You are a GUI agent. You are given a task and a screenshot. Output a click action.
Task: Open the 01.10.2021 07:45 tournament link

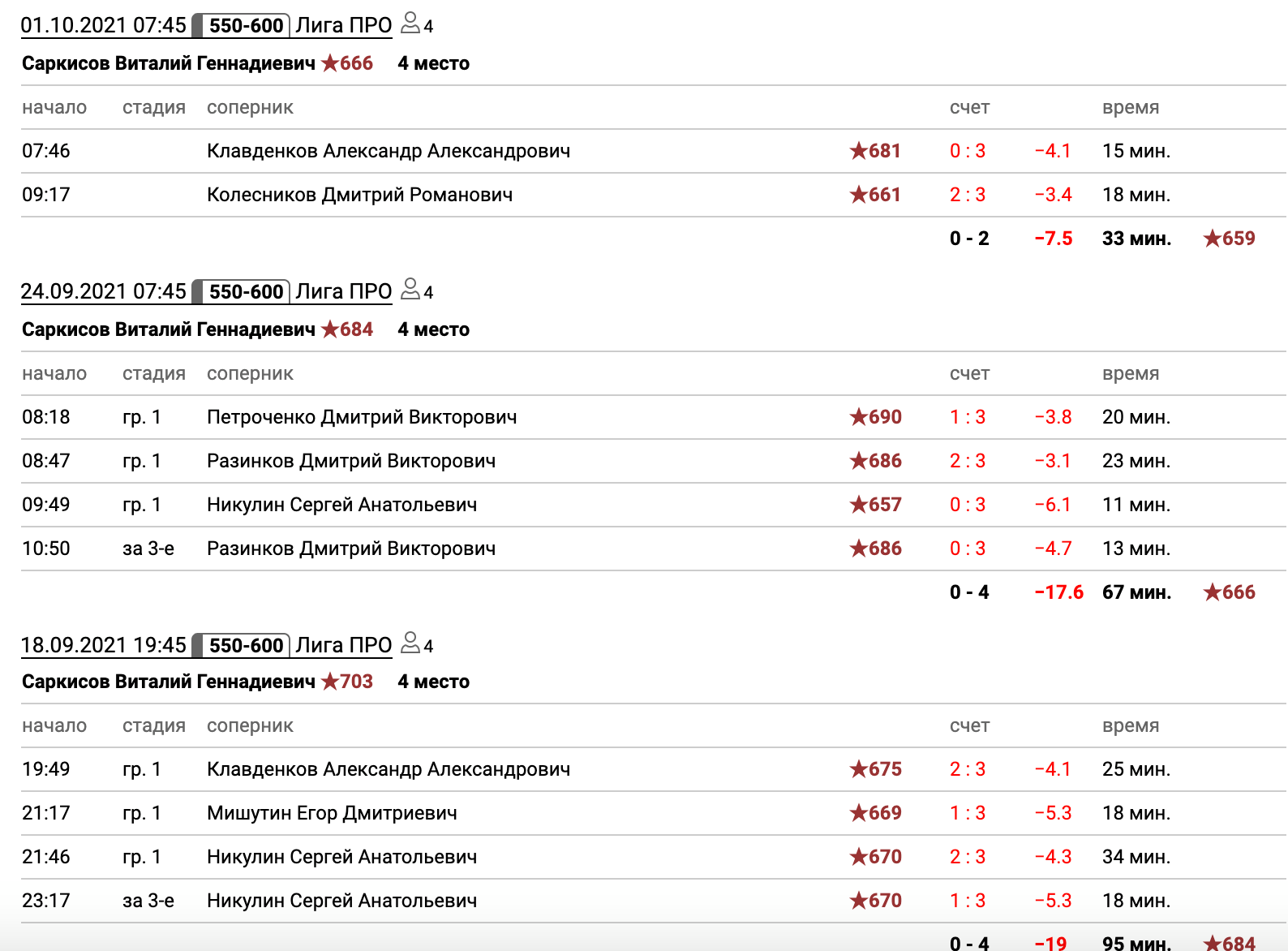point(104,26)
